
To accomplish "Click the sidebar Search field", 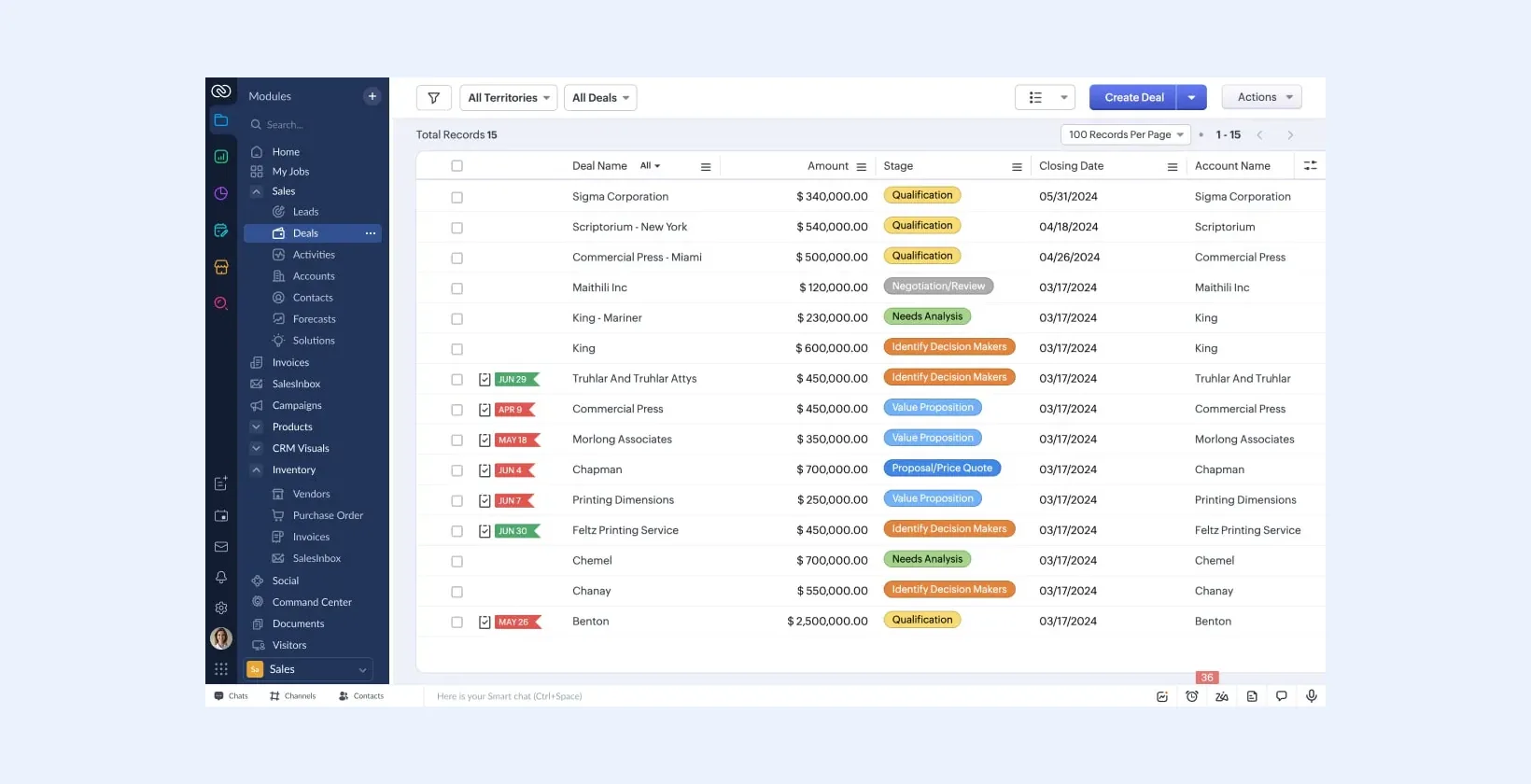I will click(x=313, y=125).
